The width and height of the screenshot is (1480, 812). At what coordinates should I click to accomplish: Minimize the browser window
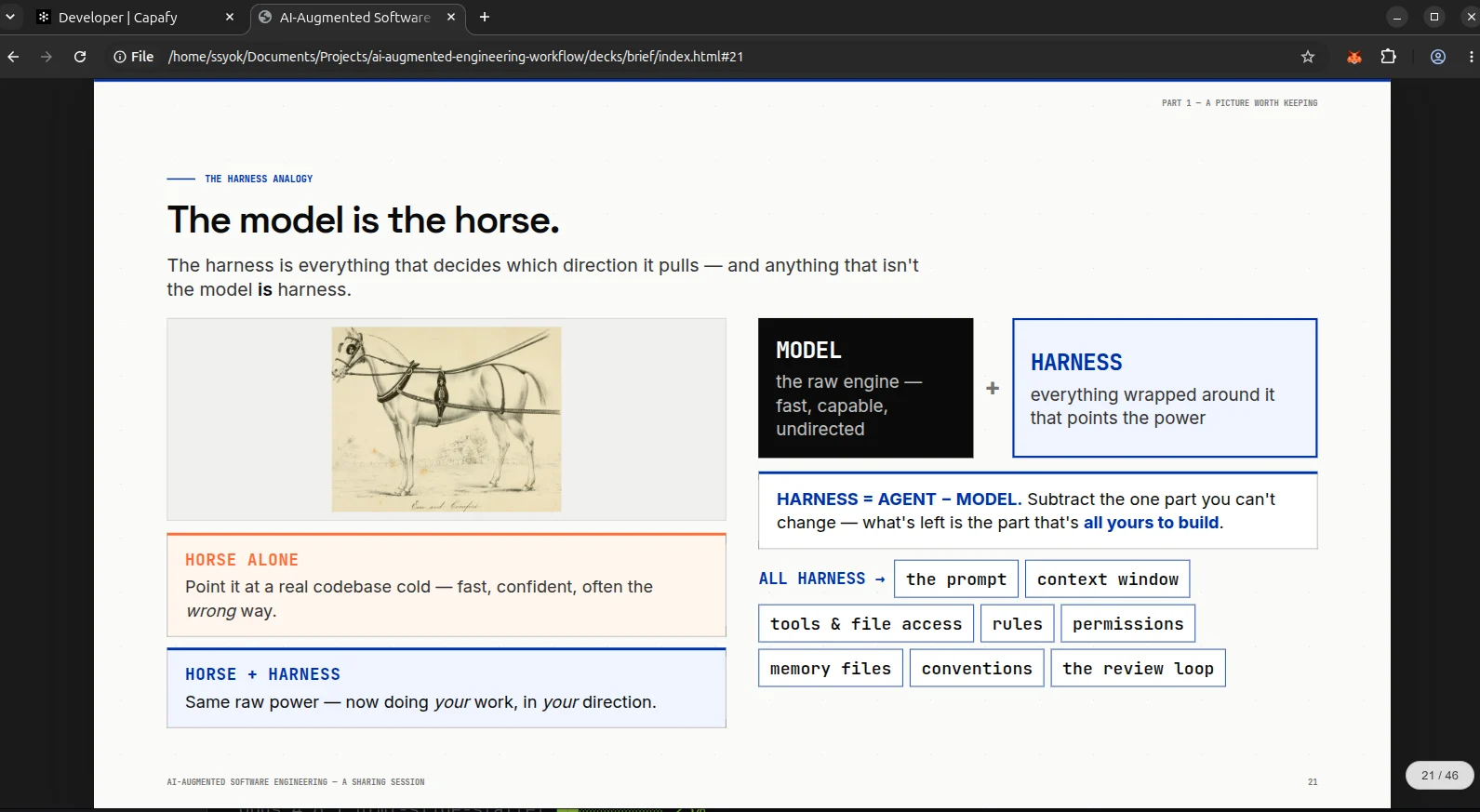1397,17
